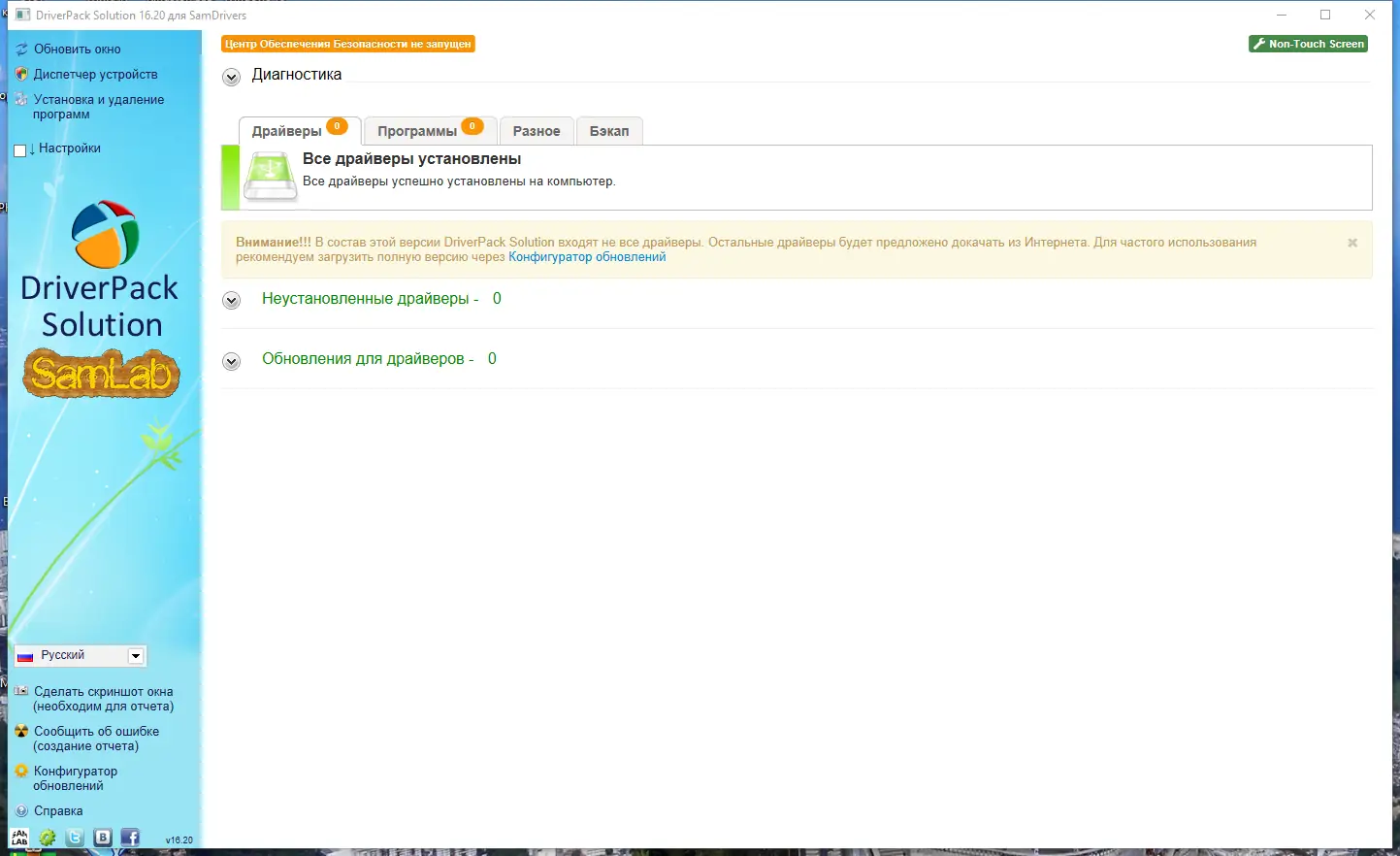Click the v16.20 version label
The height and width of the screenshot is (856, 1400).
pos(179,840)
